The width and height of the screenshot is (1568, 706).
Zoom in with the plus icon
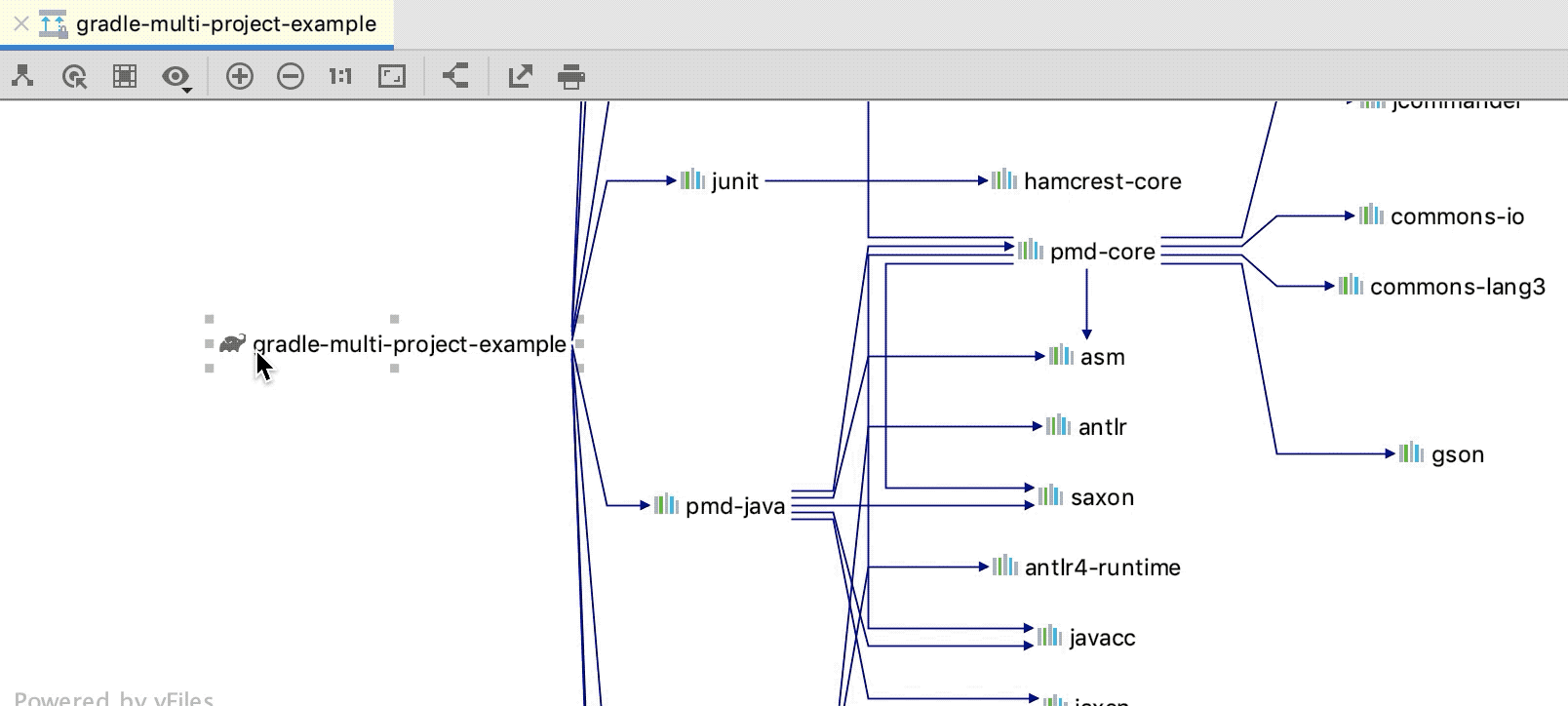[239, 76]
